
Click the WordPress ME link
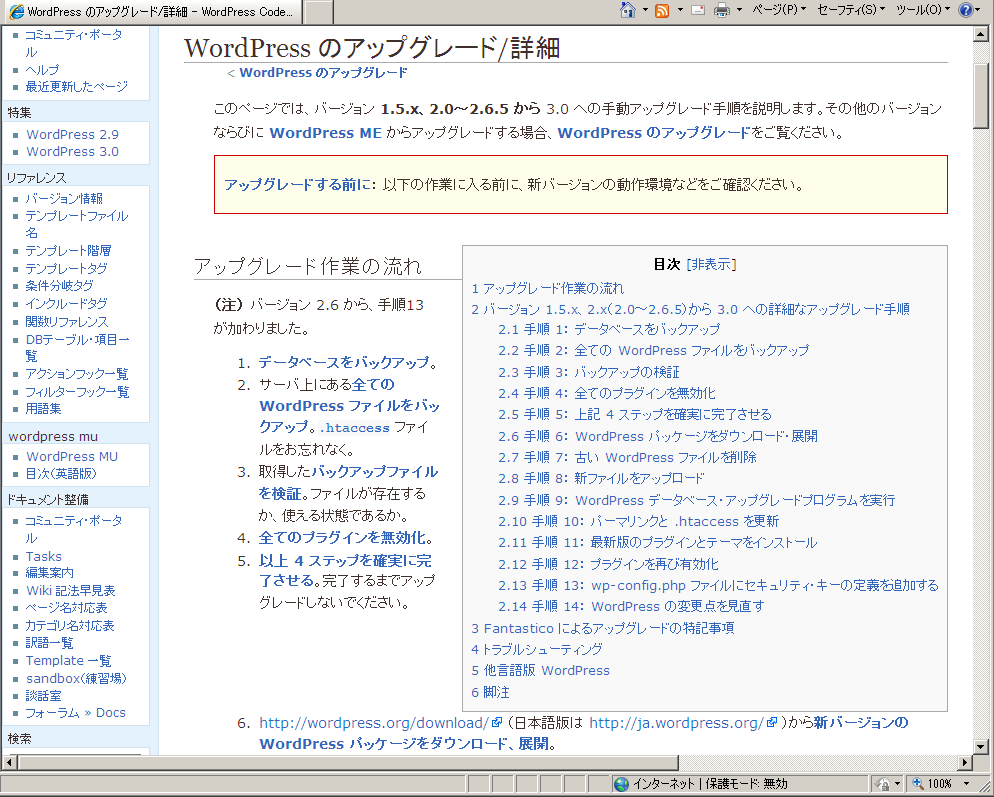click(325, 132)
